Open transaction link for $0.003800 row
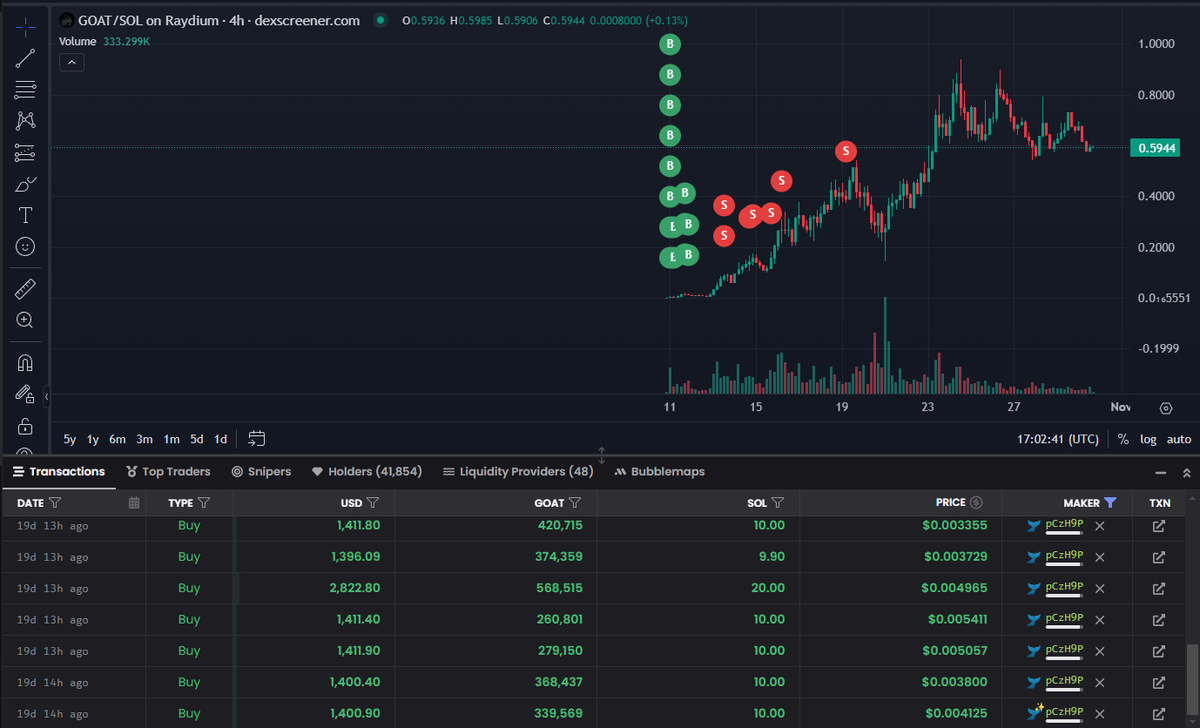Viewport: 1200px width, 728px height. point(1159,682)
